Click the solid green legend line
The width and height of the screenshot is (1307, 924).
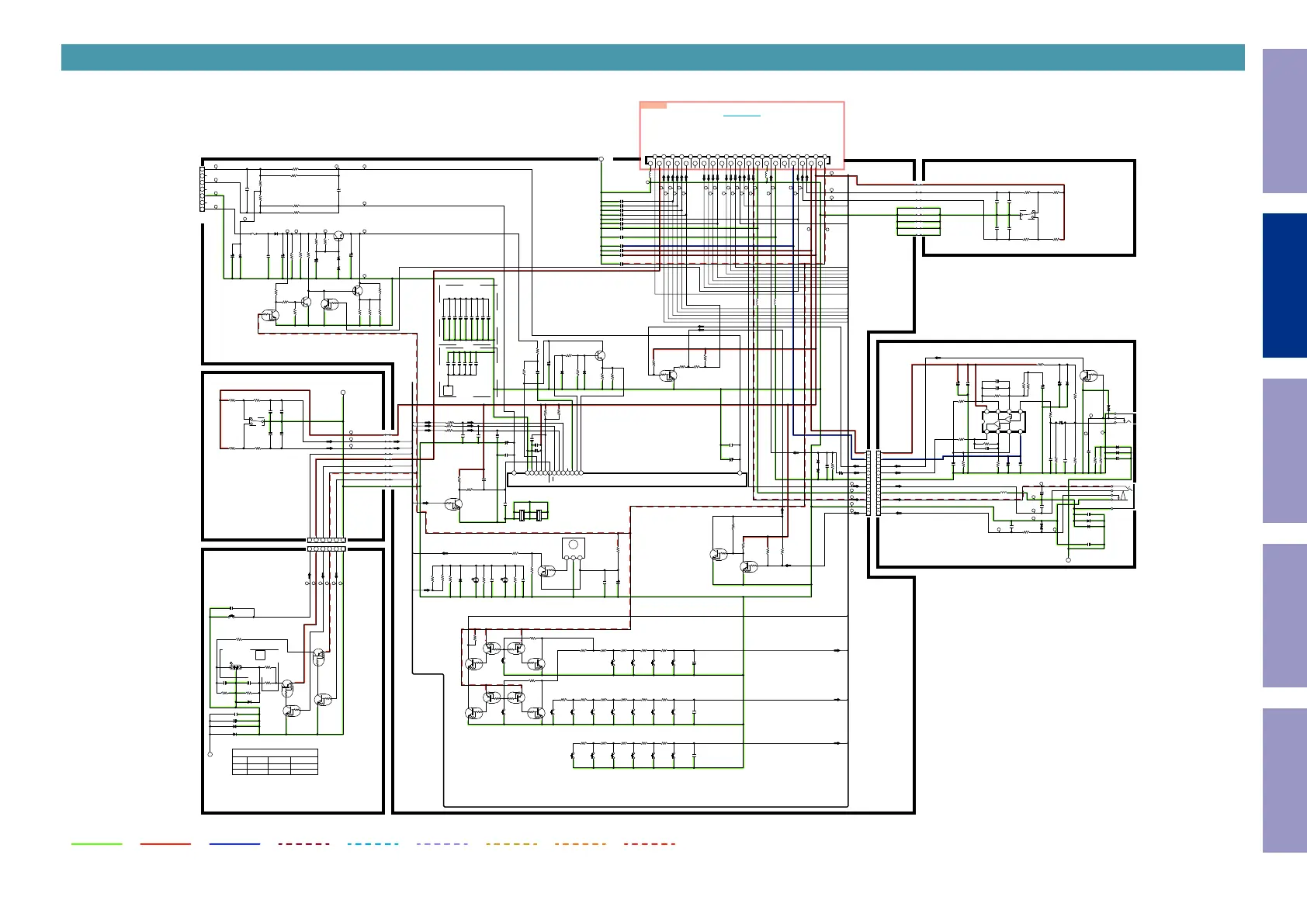pos(96,843)
